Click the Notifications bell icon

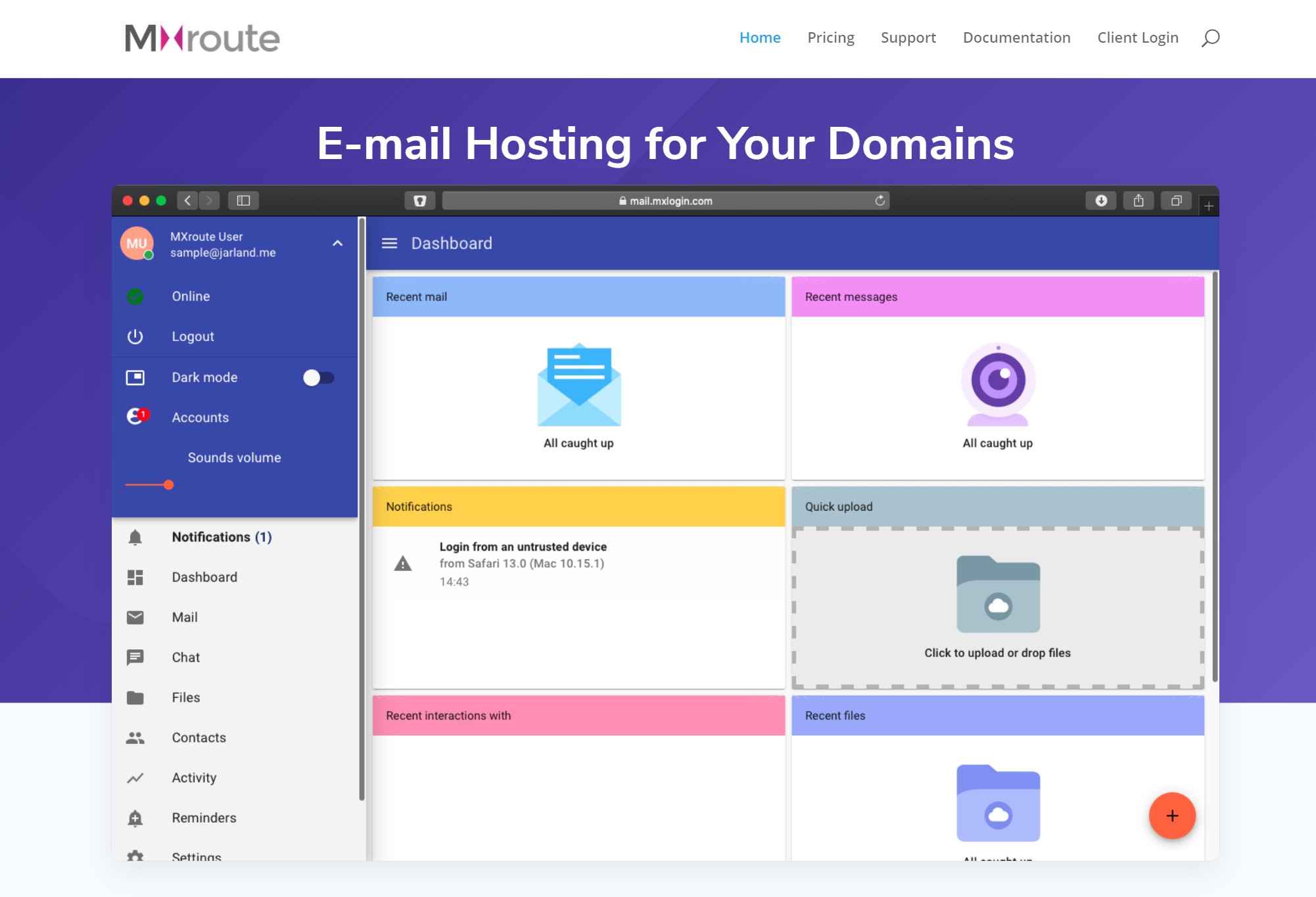point(134,537)
